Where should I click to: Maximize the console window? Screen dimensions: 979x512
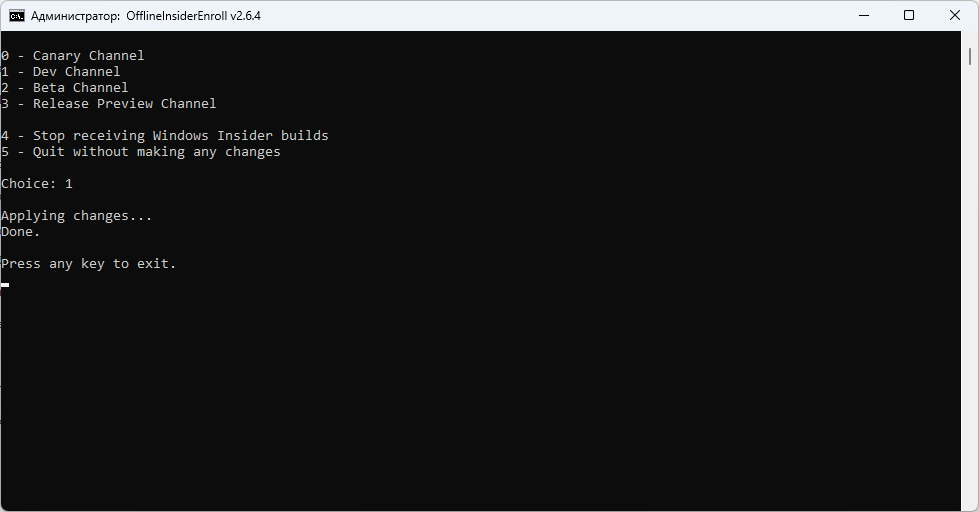pyautogui.click(x=909, y=16)
